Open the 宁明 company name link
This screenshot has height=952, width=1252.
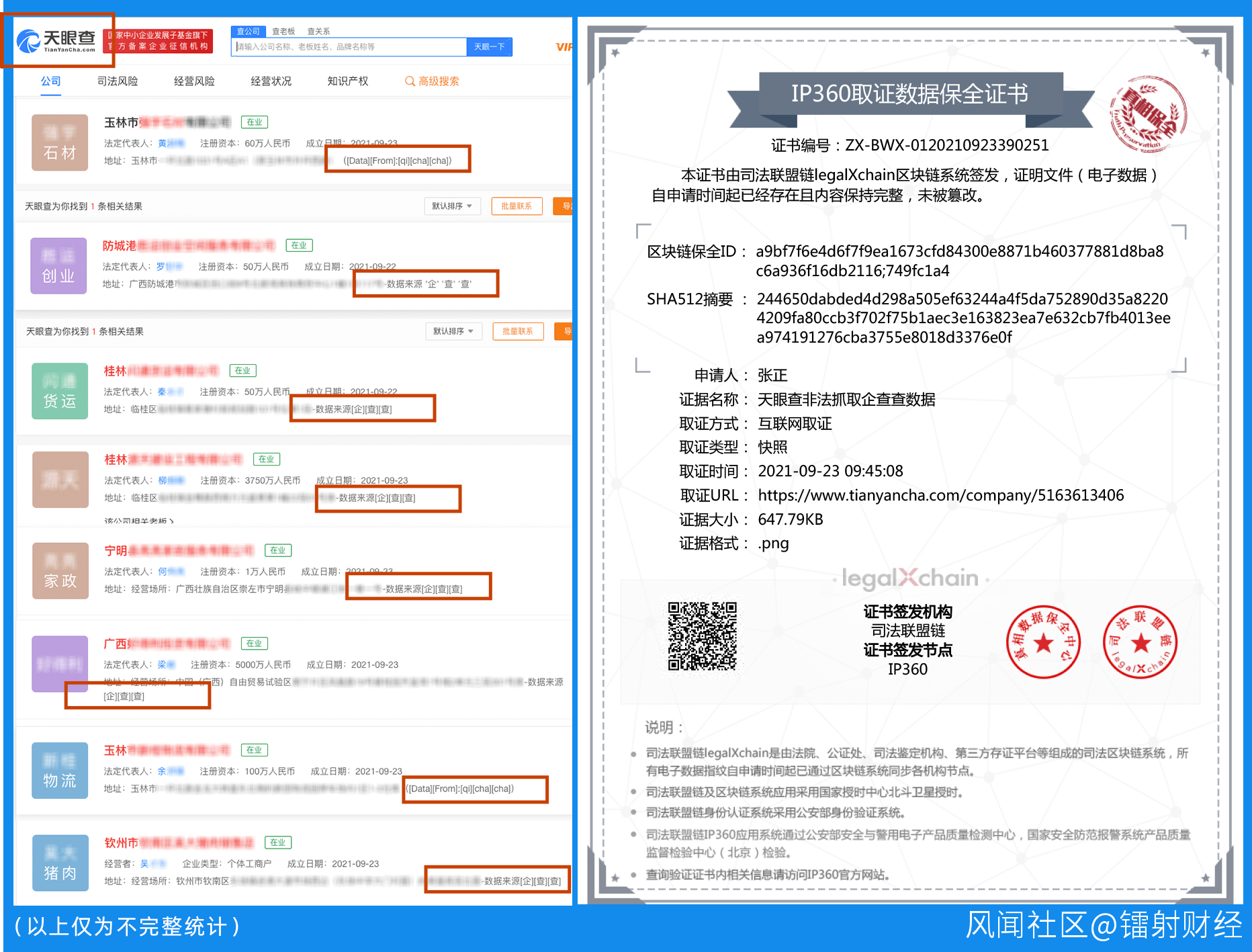click(x=179, y=551)
